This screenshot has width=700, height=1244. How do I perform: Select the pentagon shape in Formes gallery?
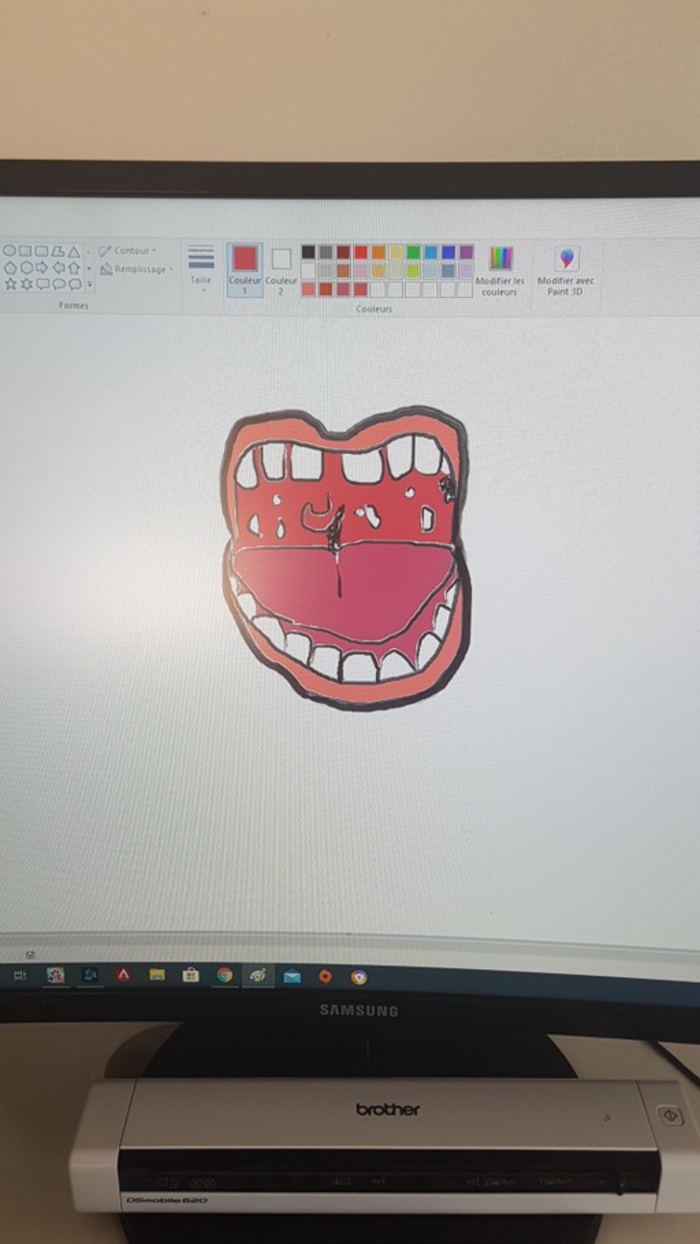click(10, 267)
